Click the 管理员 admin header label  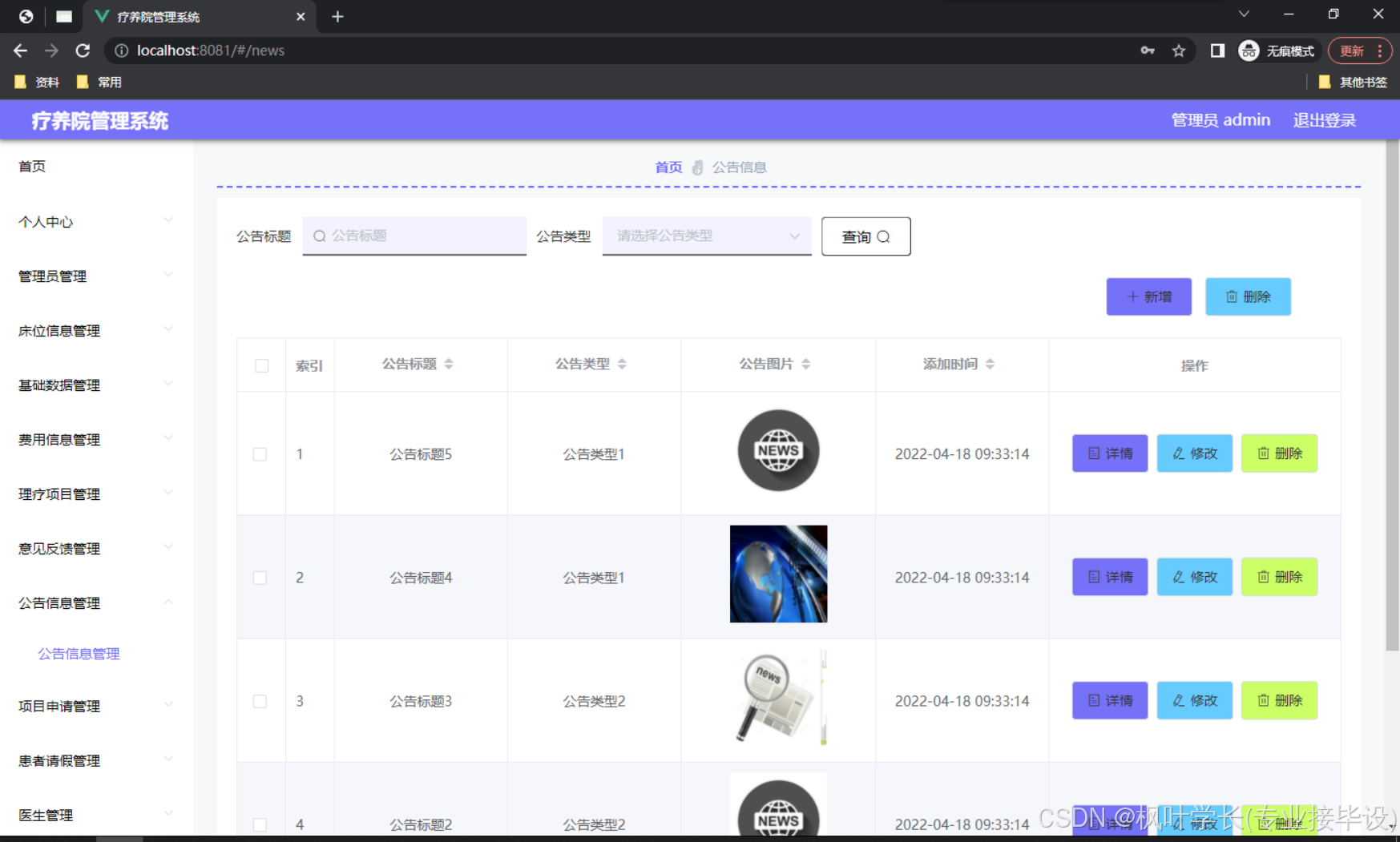tap(1220, 120)
